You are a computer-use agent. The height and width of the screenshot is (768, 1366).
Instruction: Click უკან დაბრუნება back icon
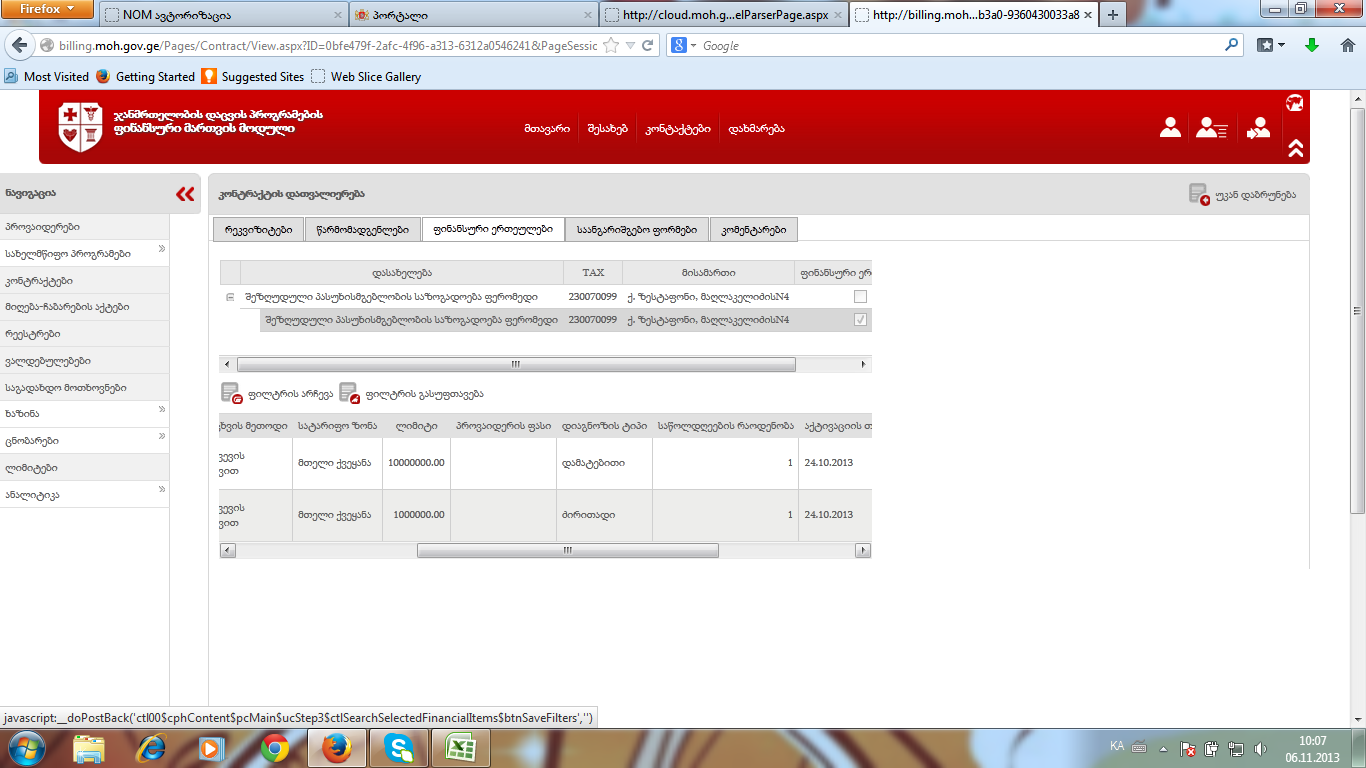(x=1199, y=194)
